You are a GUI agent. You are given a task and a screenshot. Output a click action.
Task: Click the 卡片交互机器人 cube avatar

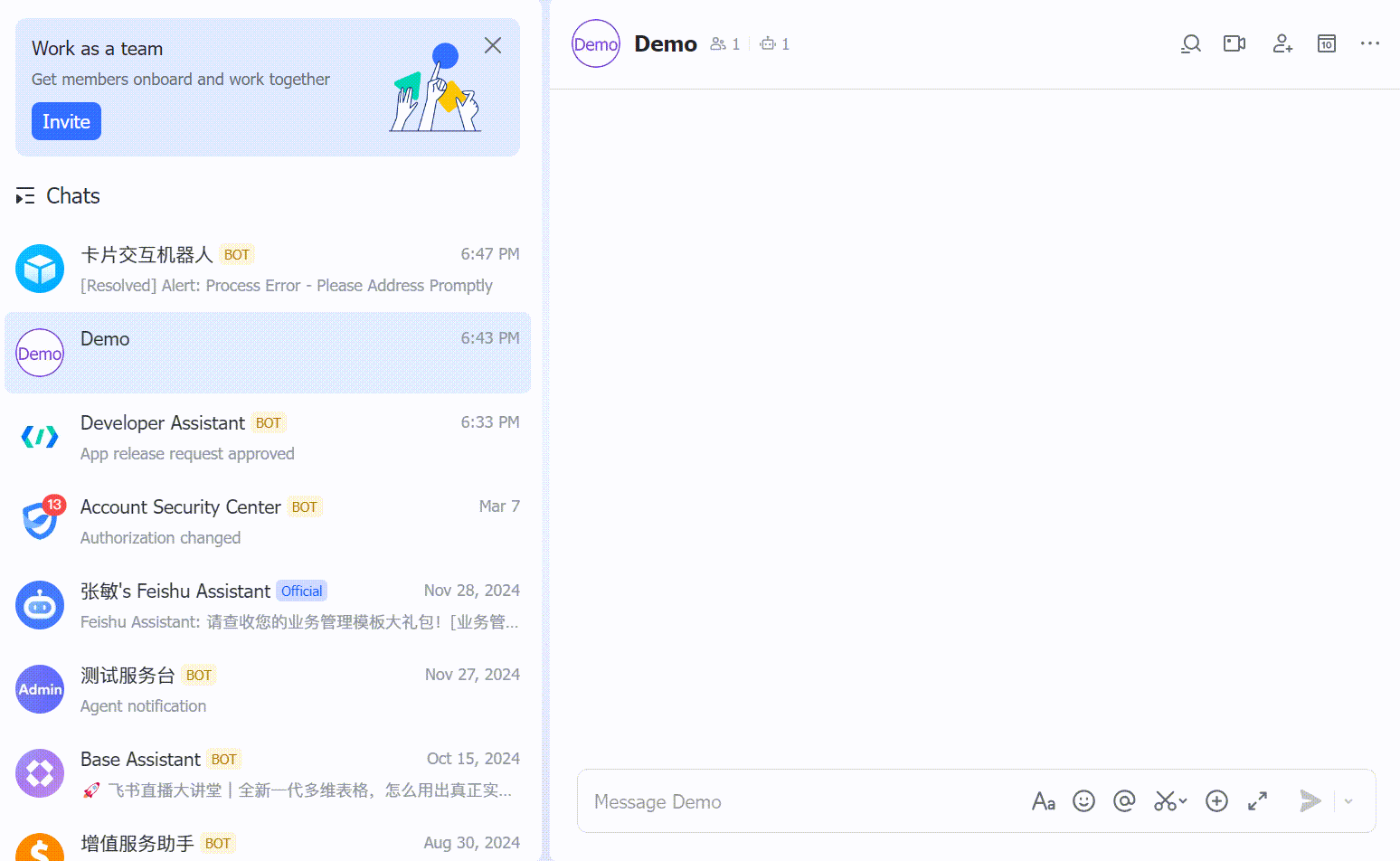(x=40, y=269)
